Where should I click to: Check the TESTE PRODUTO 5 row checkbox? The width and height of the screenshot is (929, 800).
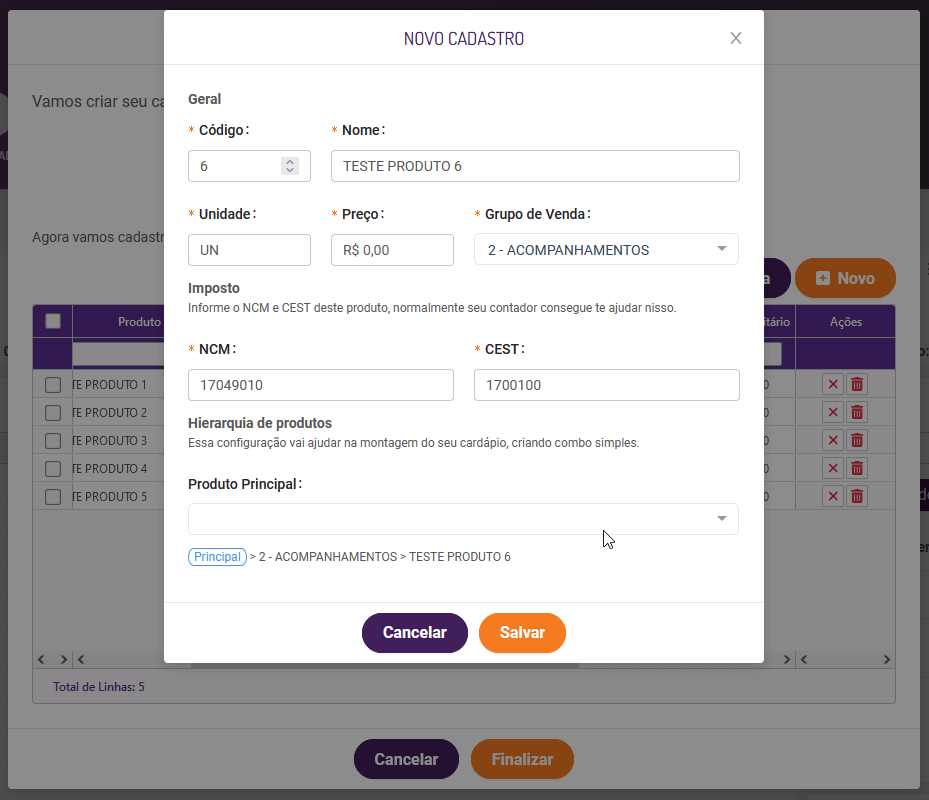[53, 497]
